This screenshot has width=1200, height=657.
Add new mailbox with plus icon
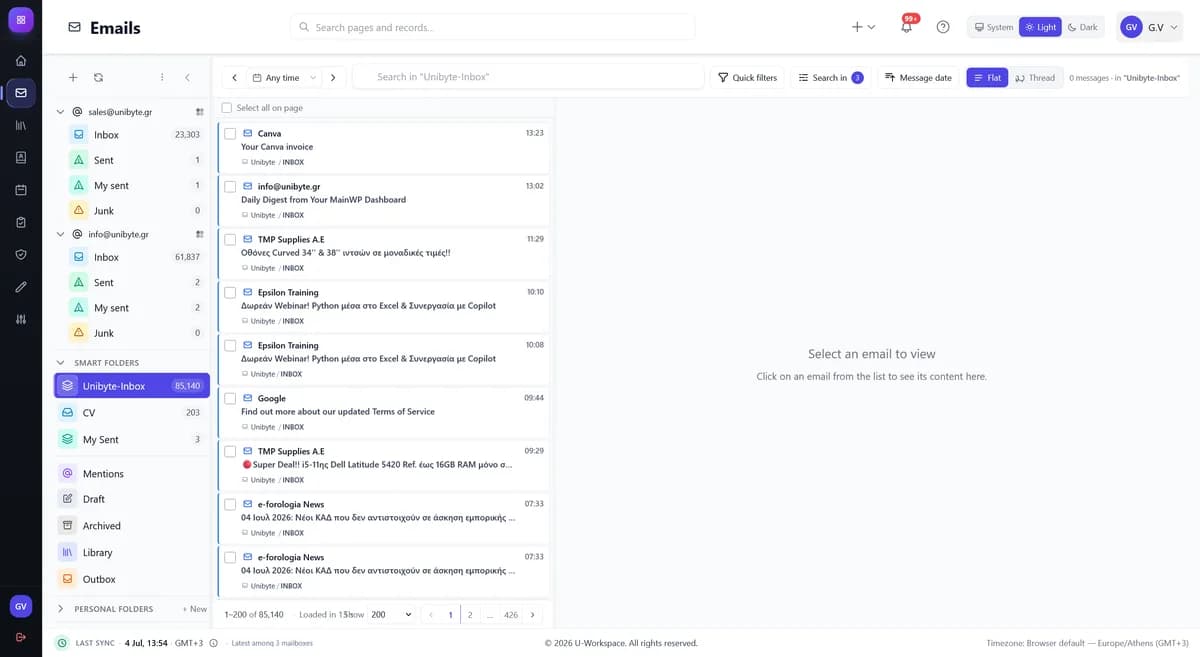(73, 77)
